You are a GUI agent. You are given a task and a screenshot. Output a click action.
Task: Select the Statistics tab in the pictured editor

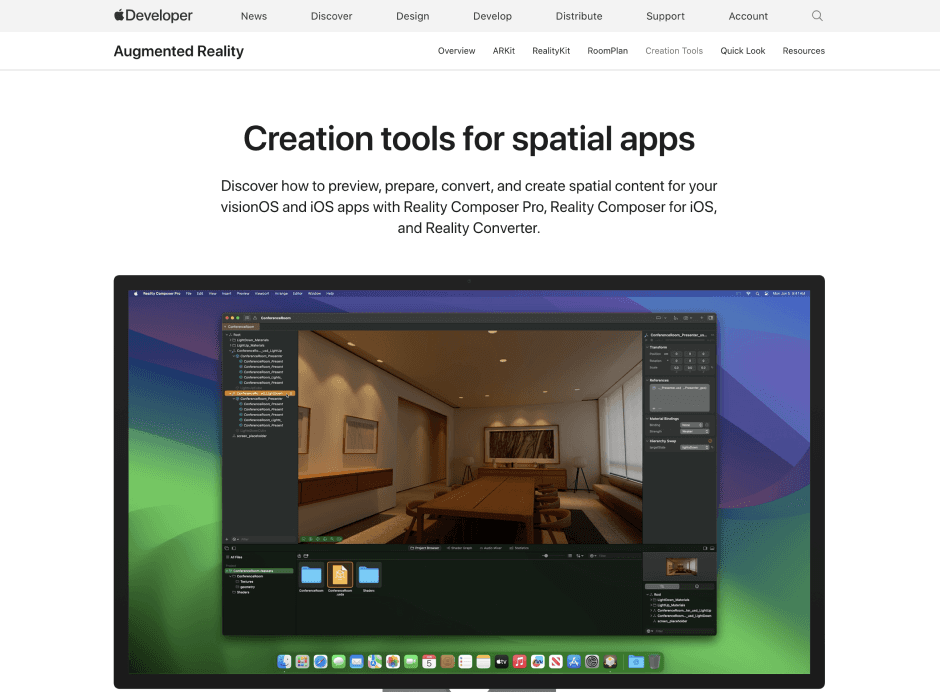[x=519, y=548]
